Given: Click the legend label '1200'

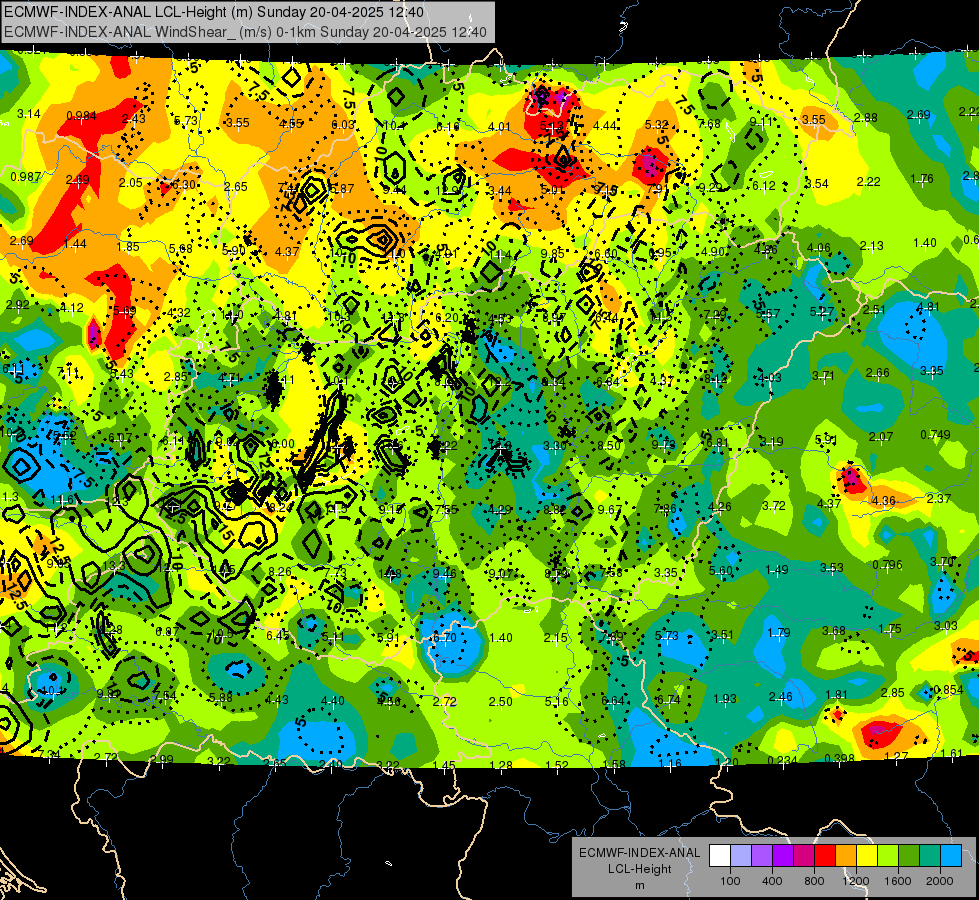Looking at the screenshot, I should click(x=855, y=881).
